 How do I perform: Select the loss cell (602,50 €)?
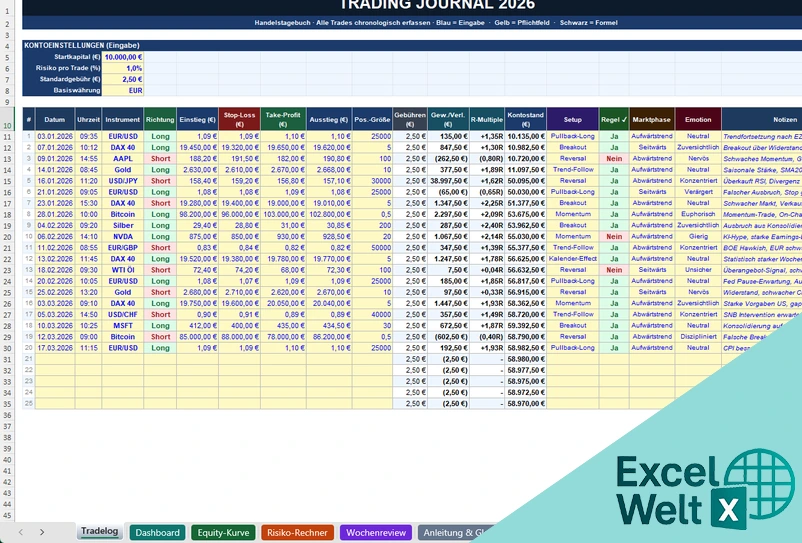[449, 337]
